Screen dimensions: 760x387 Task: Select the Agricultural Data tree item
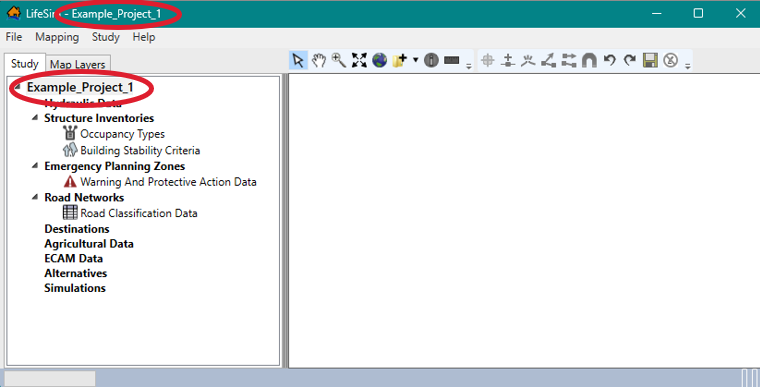pyautogui.click(x=89, y=243)
